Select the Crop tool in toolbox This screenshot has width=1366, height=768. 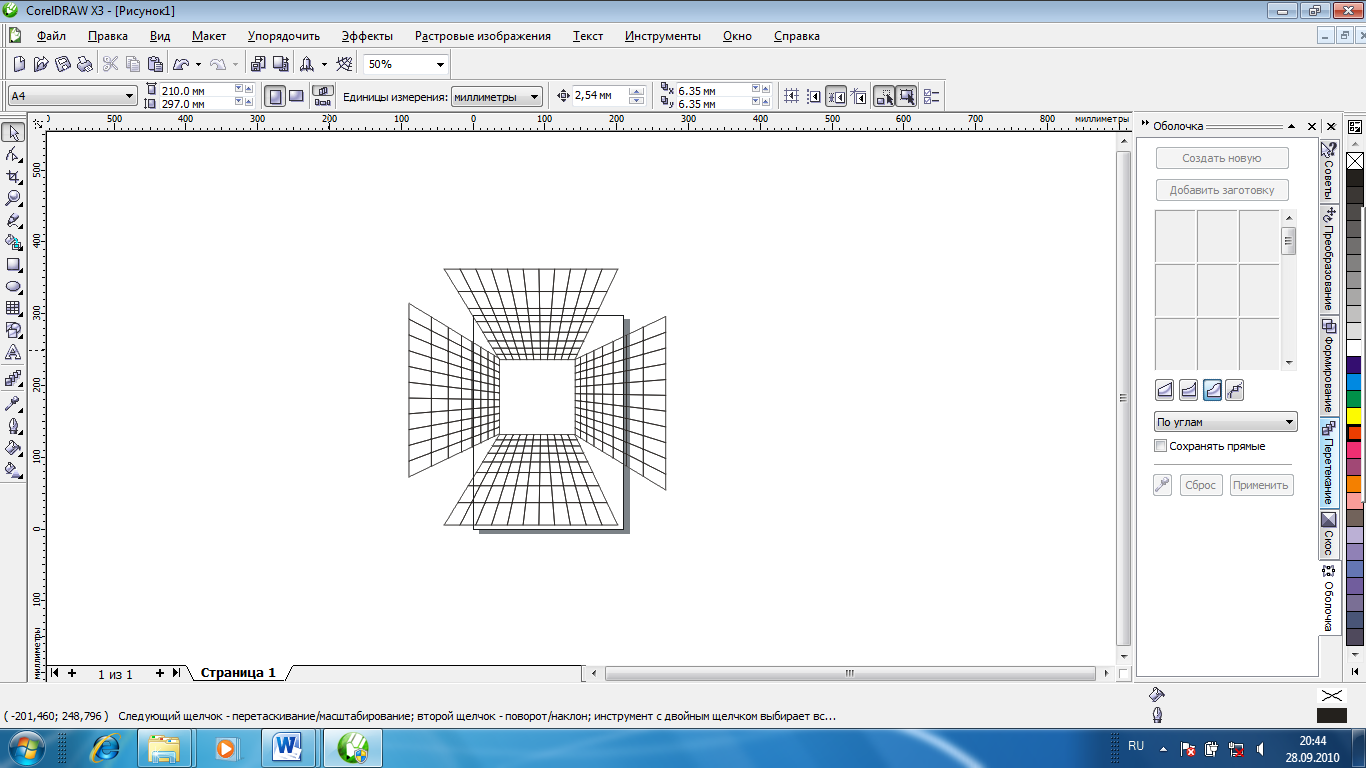click(x=14, y=176)
